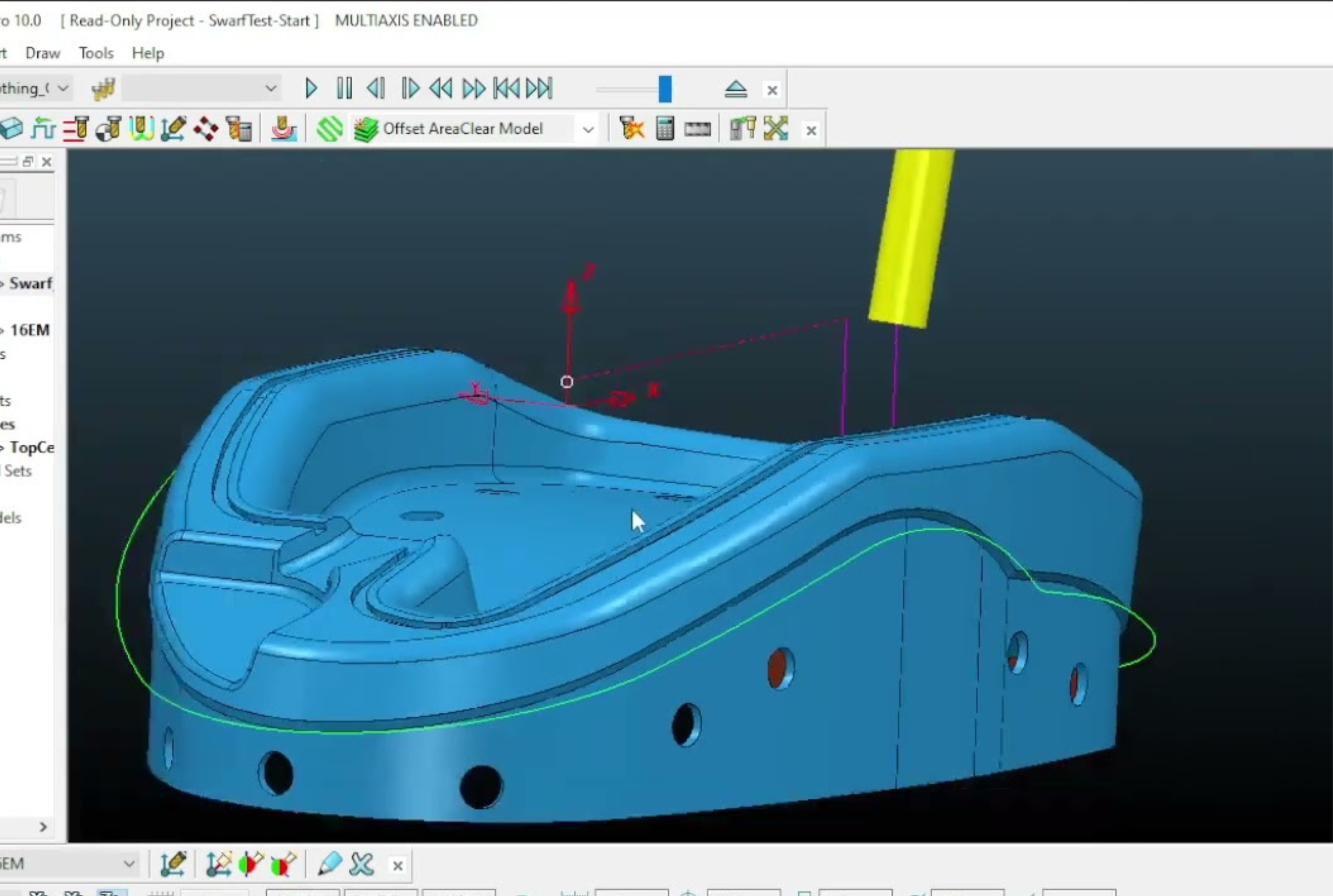Click the Leads and Links icon
This screenshot has height=896, width=1333.
click(x=141, y=129)
